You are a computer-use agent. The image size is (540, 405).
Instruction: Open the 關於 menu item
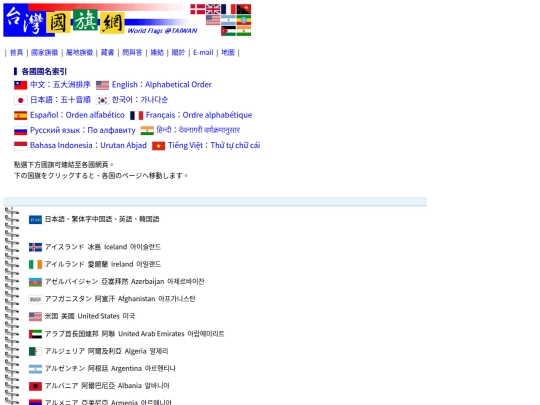tap(178, 53)
